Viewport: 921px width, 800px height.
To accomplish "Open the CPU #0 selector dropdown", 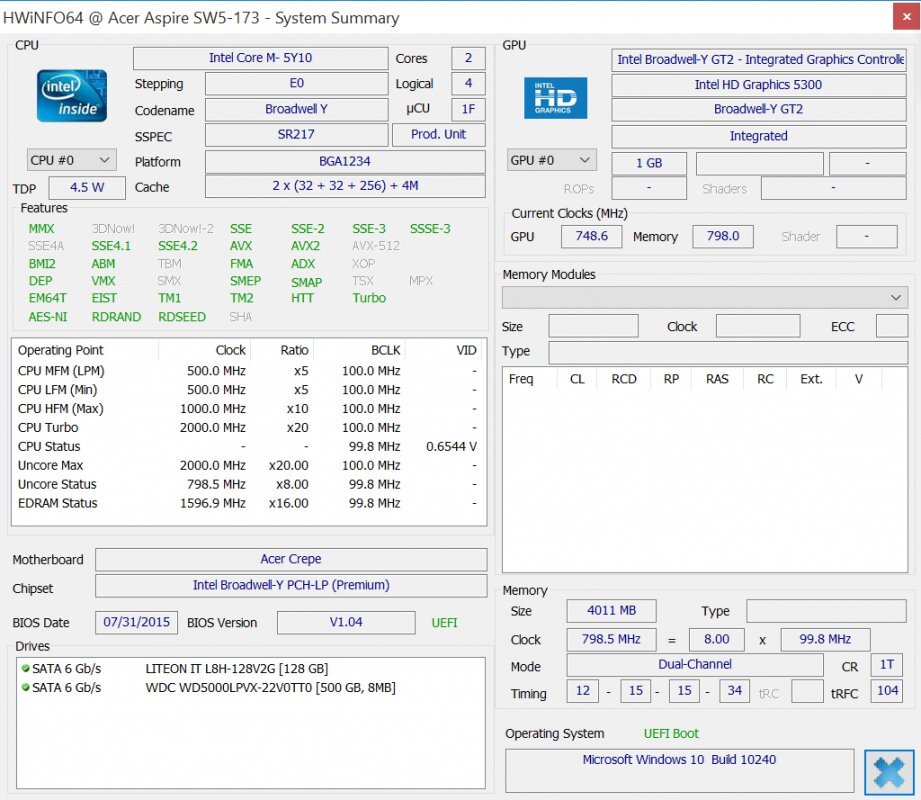I will pyautogui.click(x=70, y=159).
